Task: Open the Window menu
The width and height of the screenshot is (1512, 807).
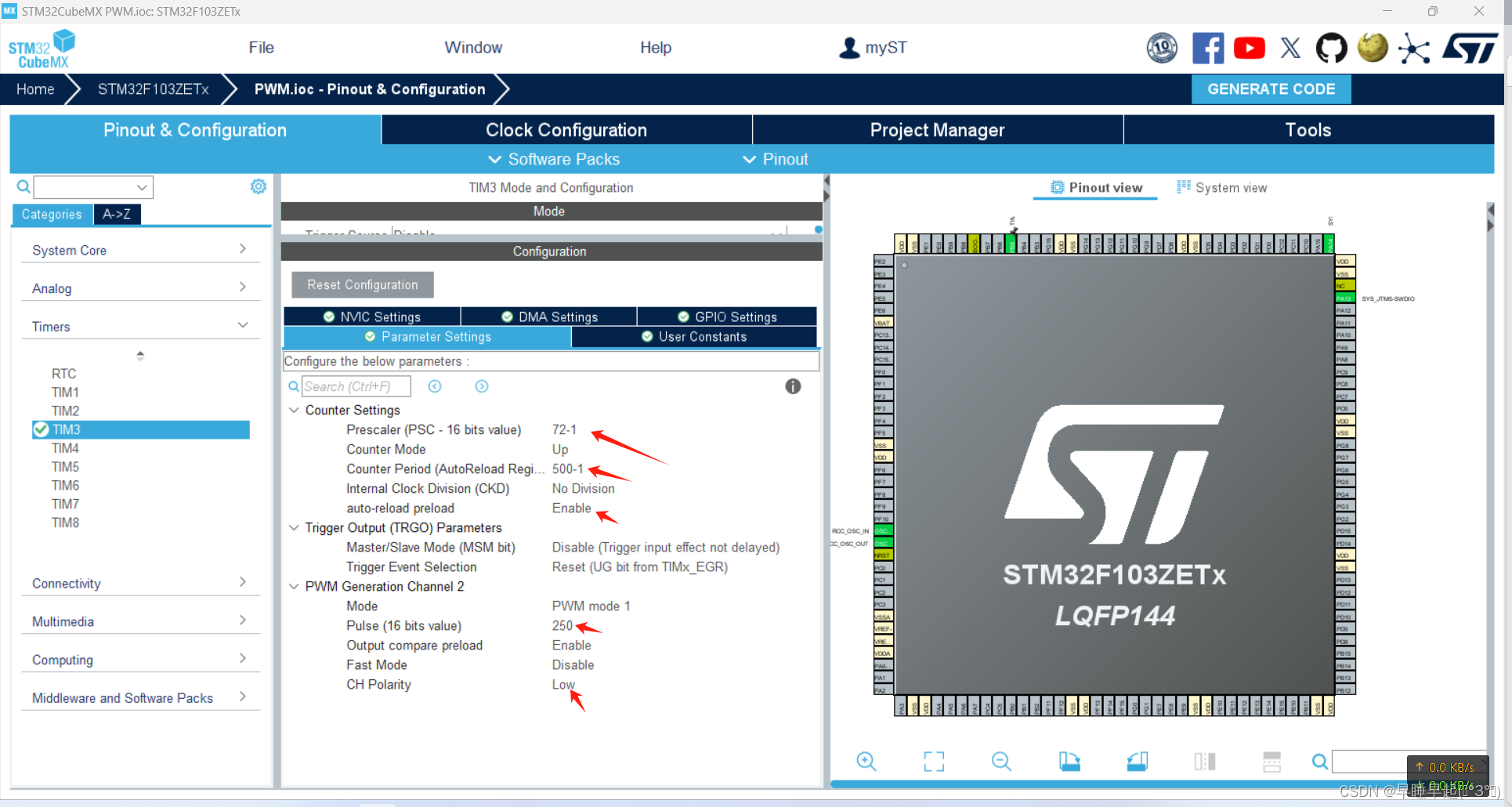Action: point(473,47)
